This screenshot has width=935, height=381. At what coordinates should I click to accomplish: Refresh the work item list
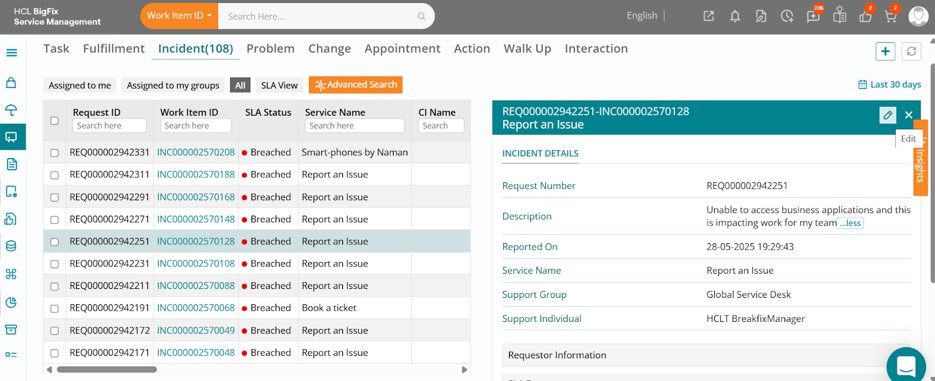(x=911, y=51)
